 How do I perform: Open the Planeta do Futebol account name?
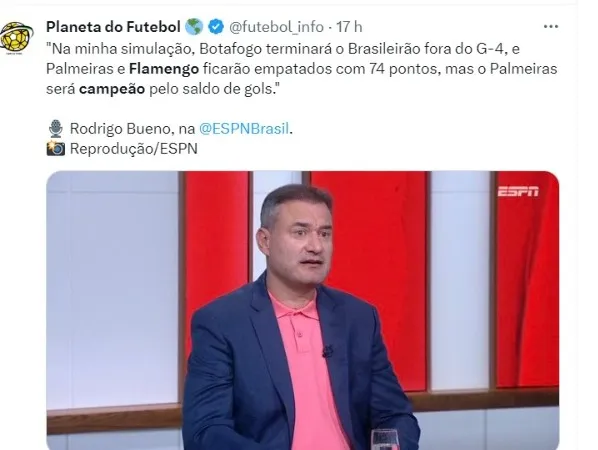tap(113, 27)
